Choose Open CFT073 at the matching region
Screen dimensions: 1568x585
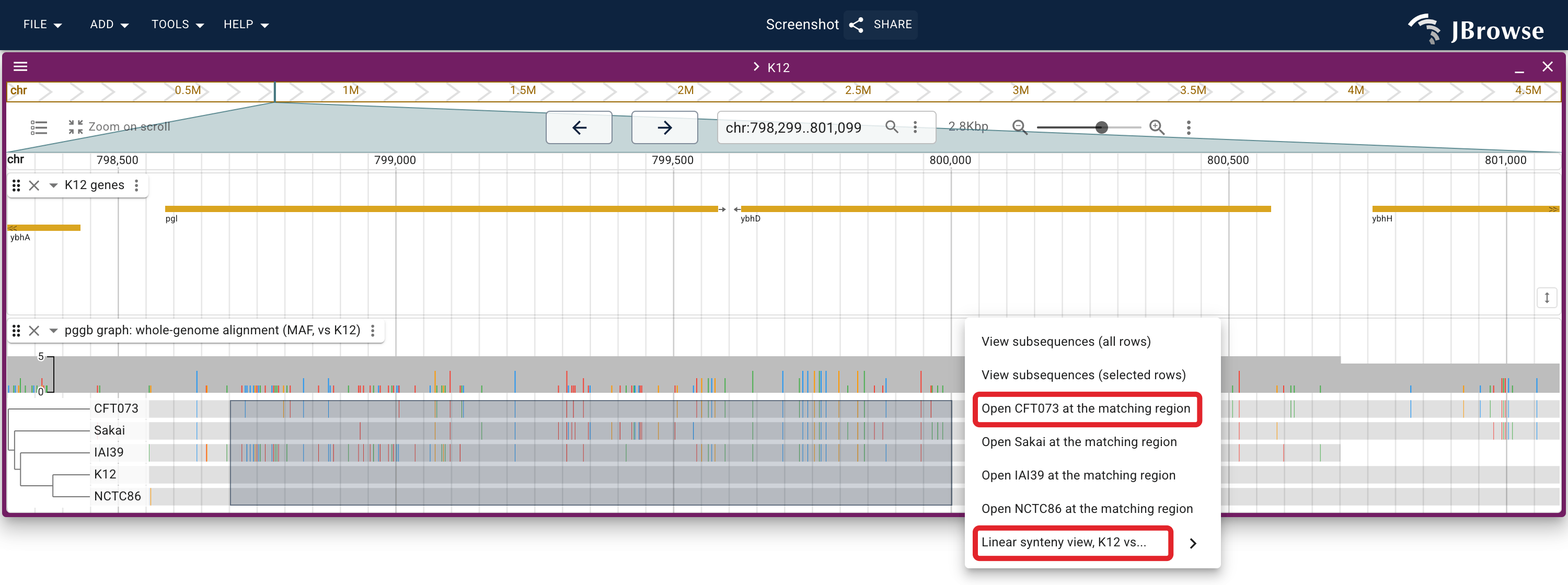[1092, 408]
